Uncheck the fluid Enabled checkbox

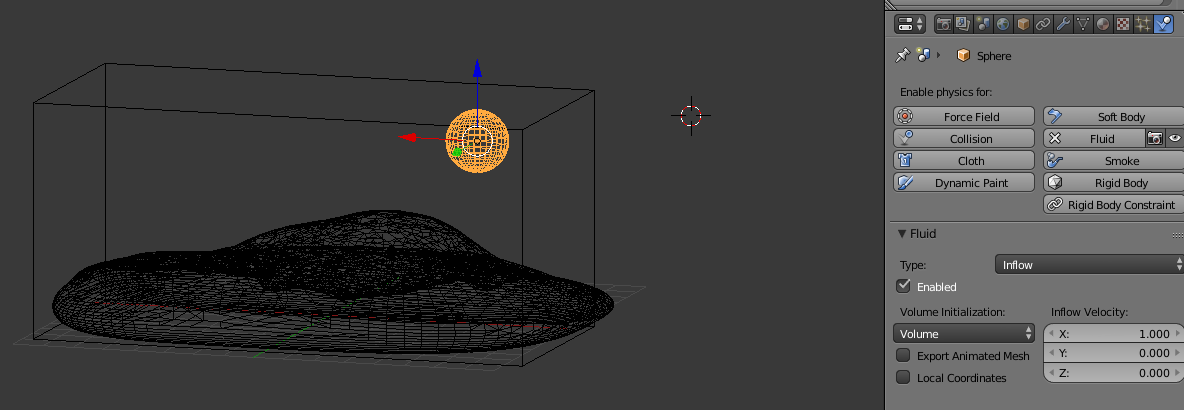(904, 287)
